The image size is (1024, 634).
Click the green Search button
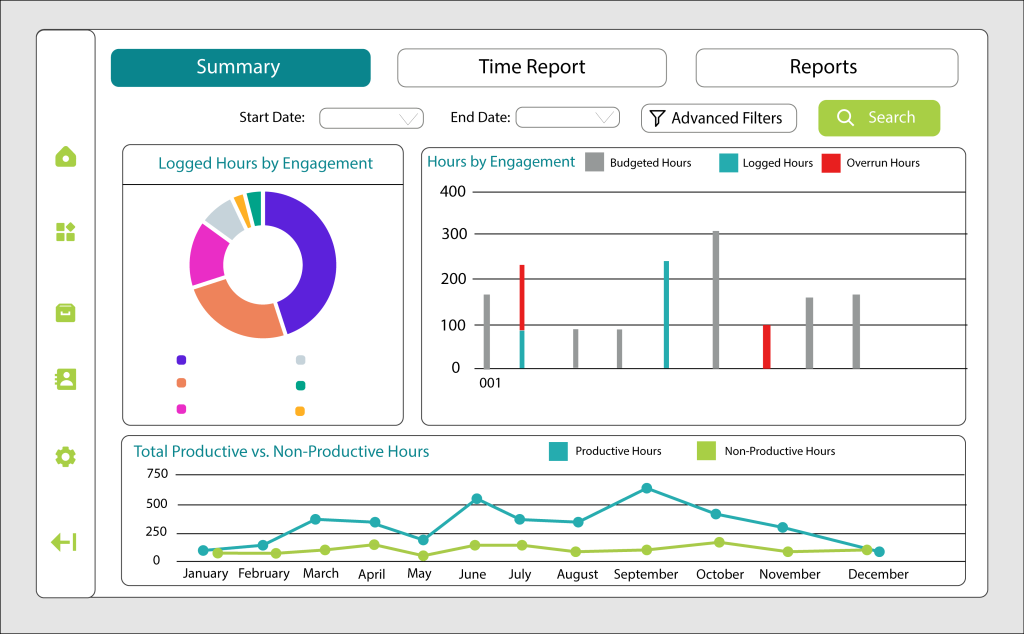pos(879,118)
